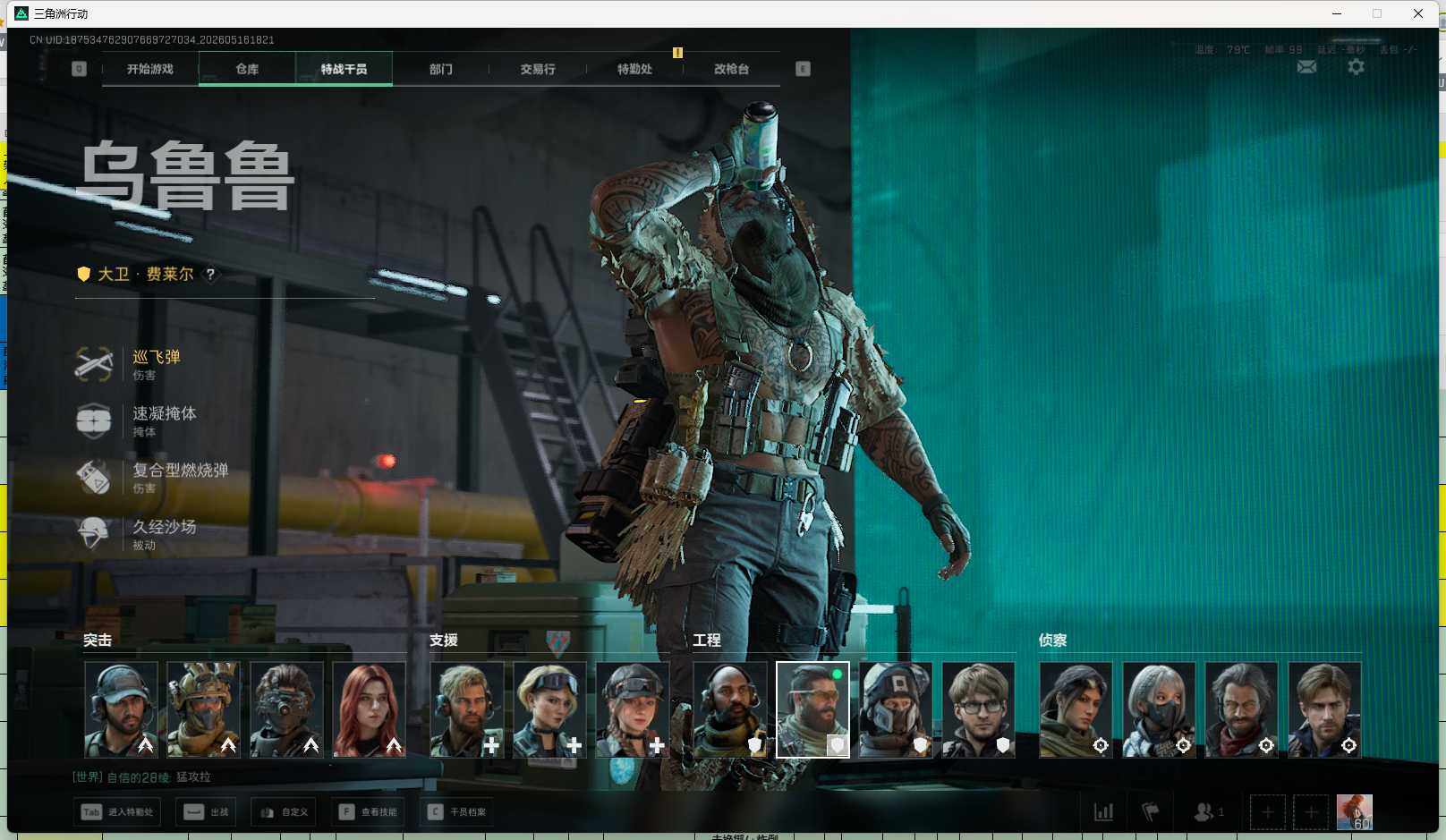This screenshot has width=1446, height=840.
Task: Select first 支援 operator with beard and headset
Action: pyautogui.click(x=467, y=709)
